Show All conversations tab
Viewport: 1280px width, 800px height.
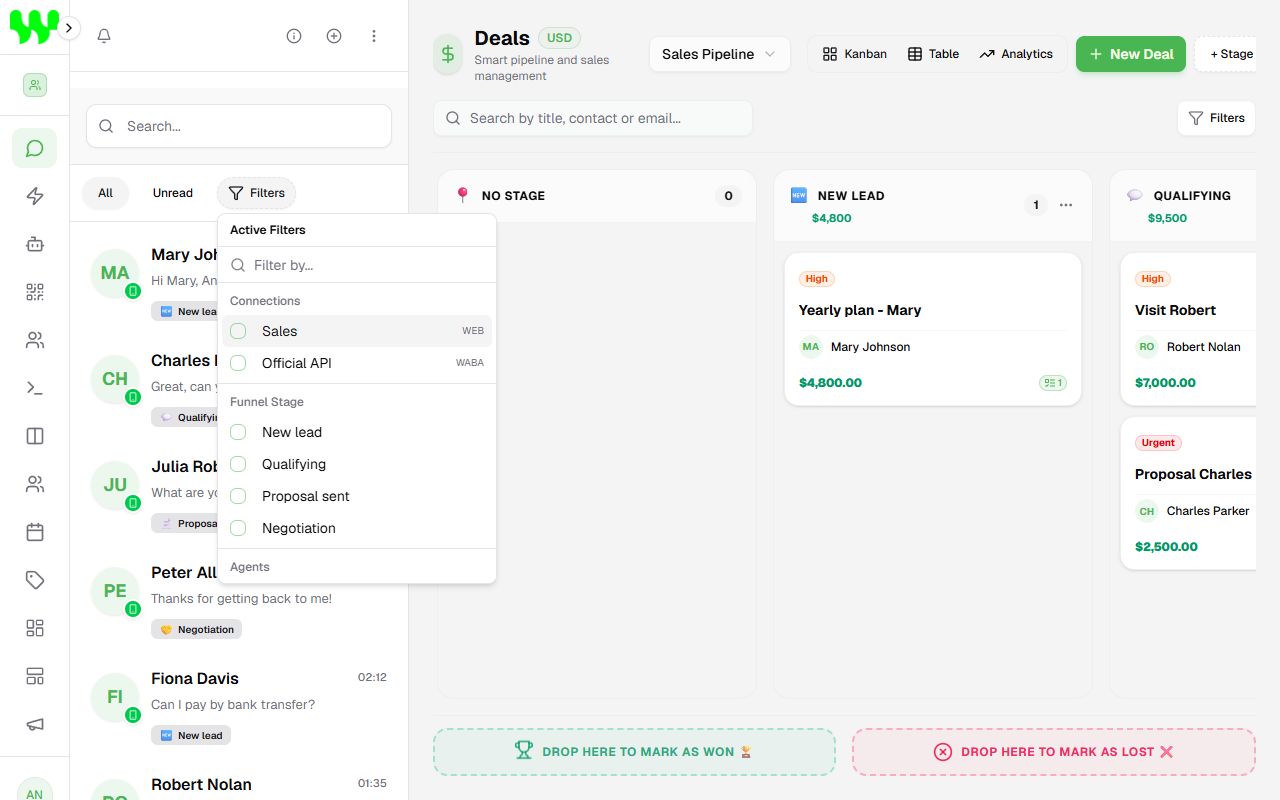pyautogui.click(x=105, y=193)
